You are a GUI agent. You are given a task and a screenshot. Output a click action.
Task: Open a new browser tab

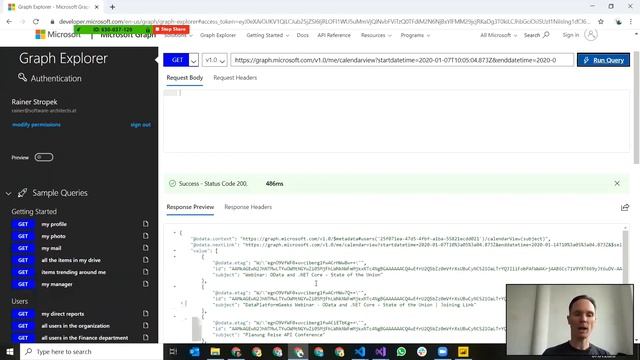click(x=112, y=7)
